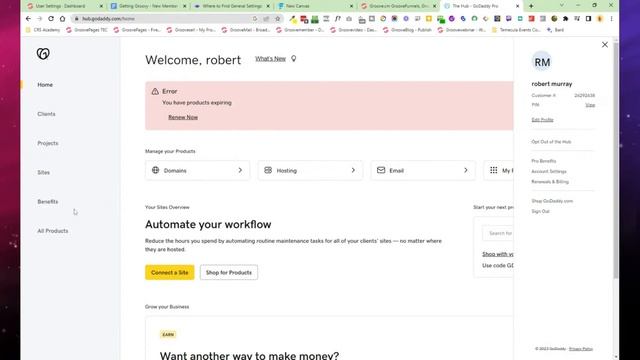Reload the page with refresh icon
The height and width of the screenshot is (360, 640).
coord(51,19)
